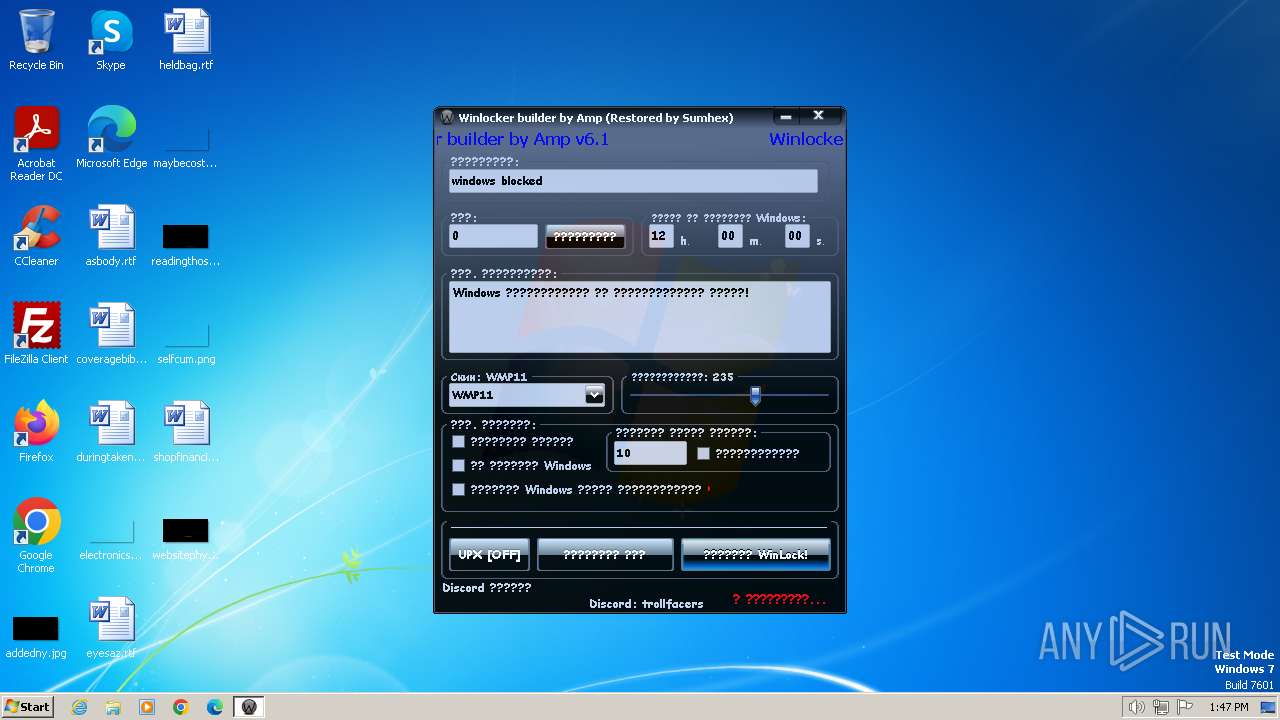Click the WinLock! build button
Screen dimensions: 1280x720
pyautogui.click(x=756, y=554)
